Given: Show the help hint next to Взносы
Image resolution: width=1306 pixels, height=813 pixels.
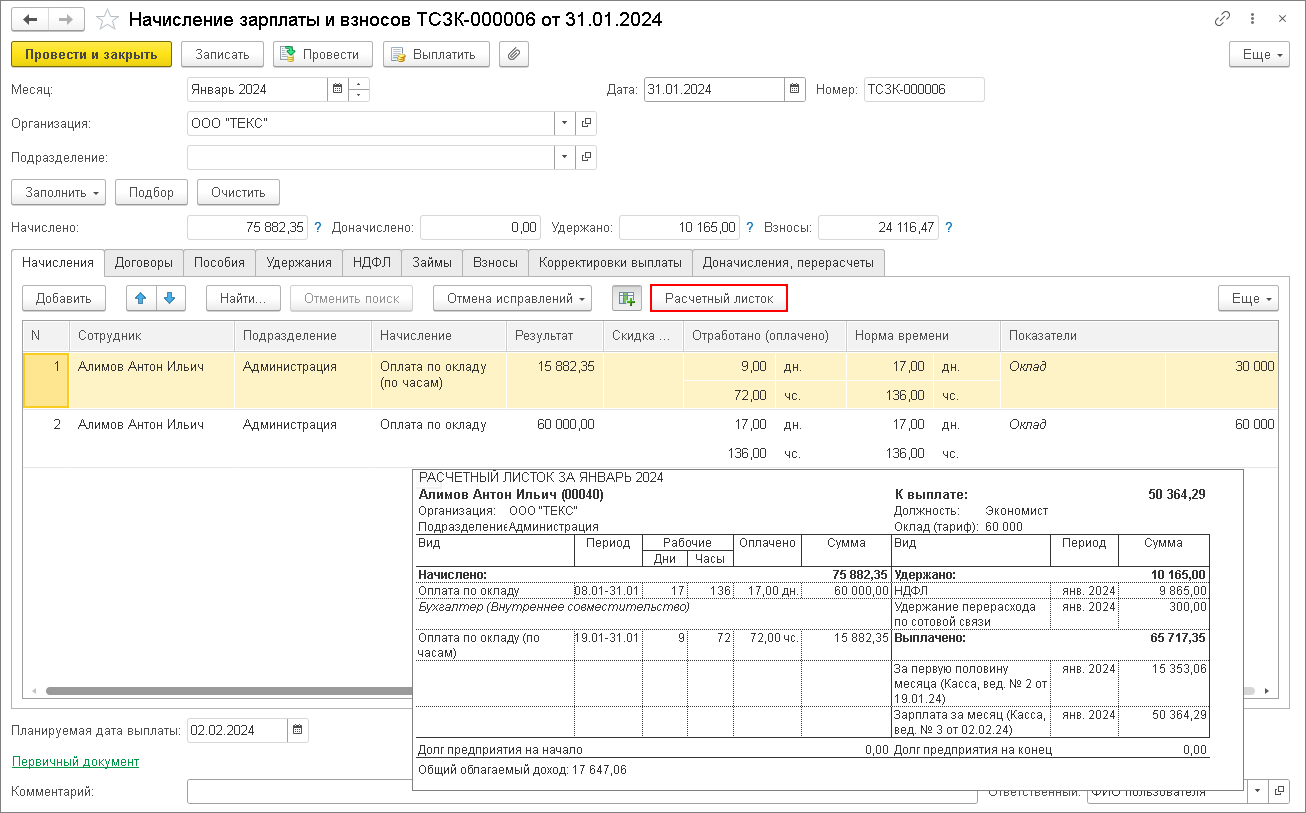Looking at the screenshot, I should (x=949, y=228).
